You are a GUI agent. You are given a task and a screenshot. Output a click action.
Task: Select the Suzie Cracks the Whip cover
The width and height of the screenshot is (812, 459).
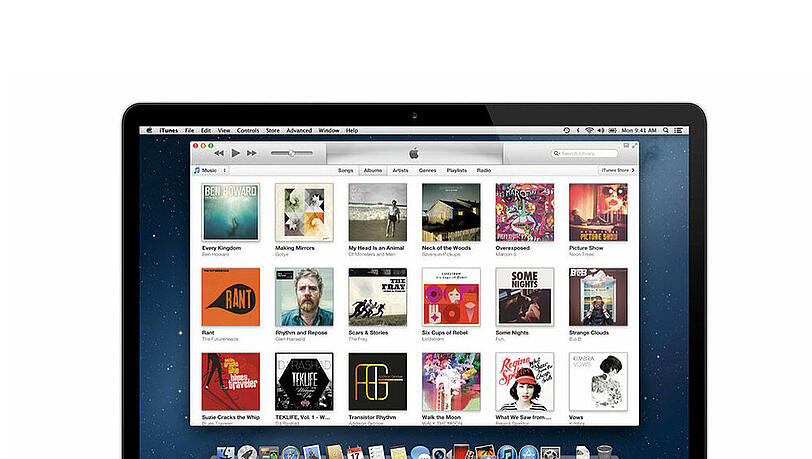click(230, 382)
